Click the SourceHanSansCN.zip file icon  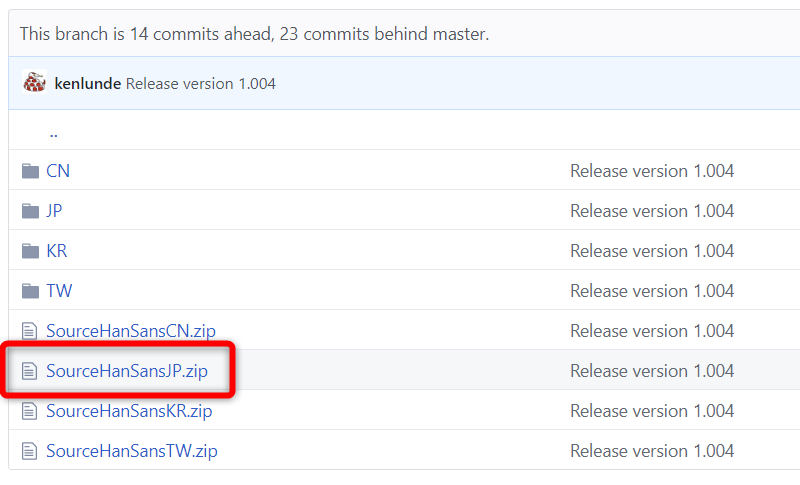30,331
